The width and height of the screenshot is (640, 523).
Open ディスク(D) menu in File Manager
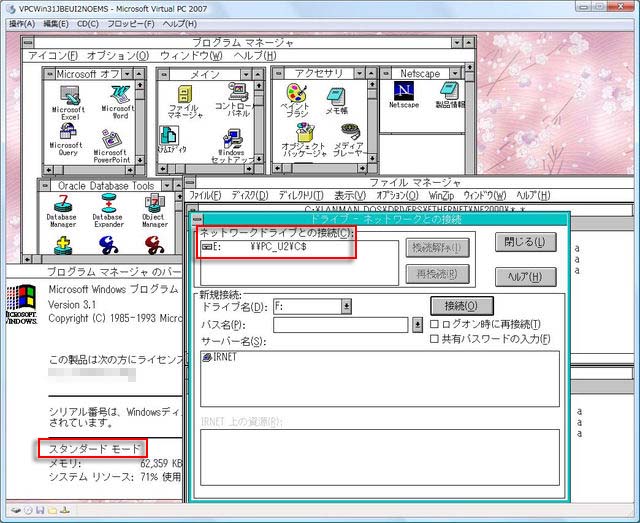pyautogui.click(x=250, y=196)
